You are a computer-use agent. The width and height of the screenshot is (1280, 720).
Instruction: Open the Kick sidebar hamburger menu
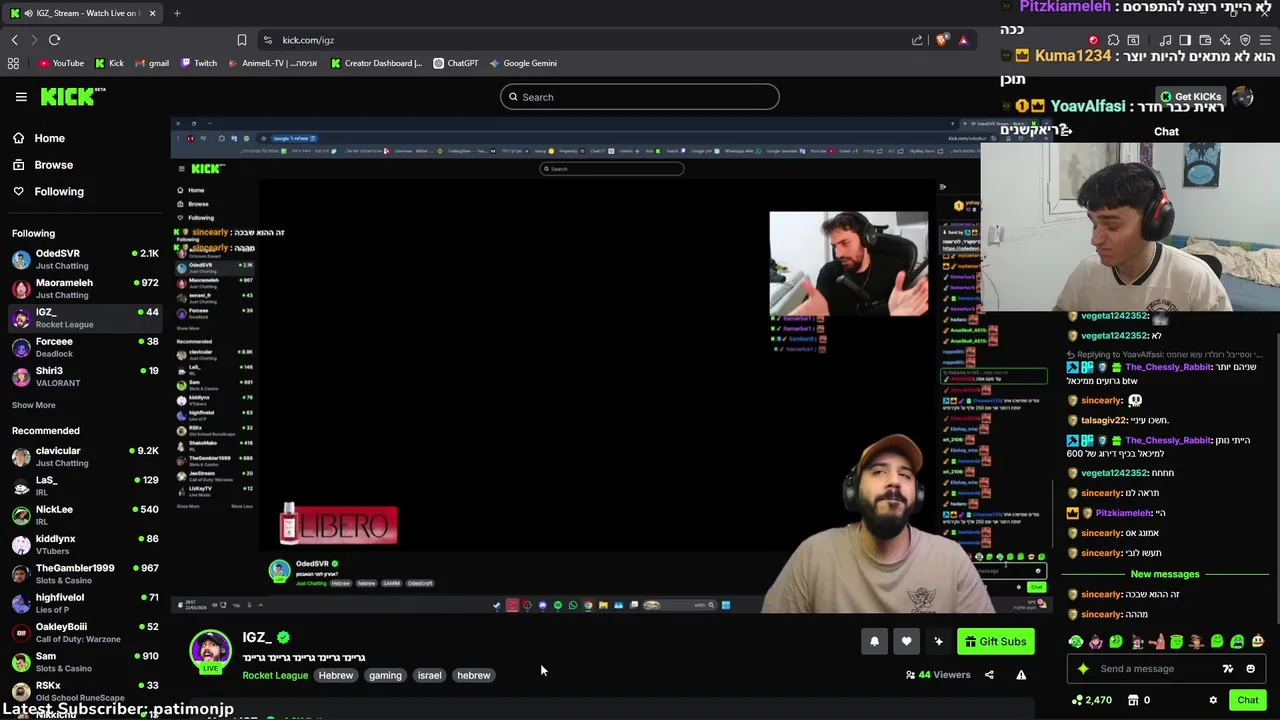point(21,97)
